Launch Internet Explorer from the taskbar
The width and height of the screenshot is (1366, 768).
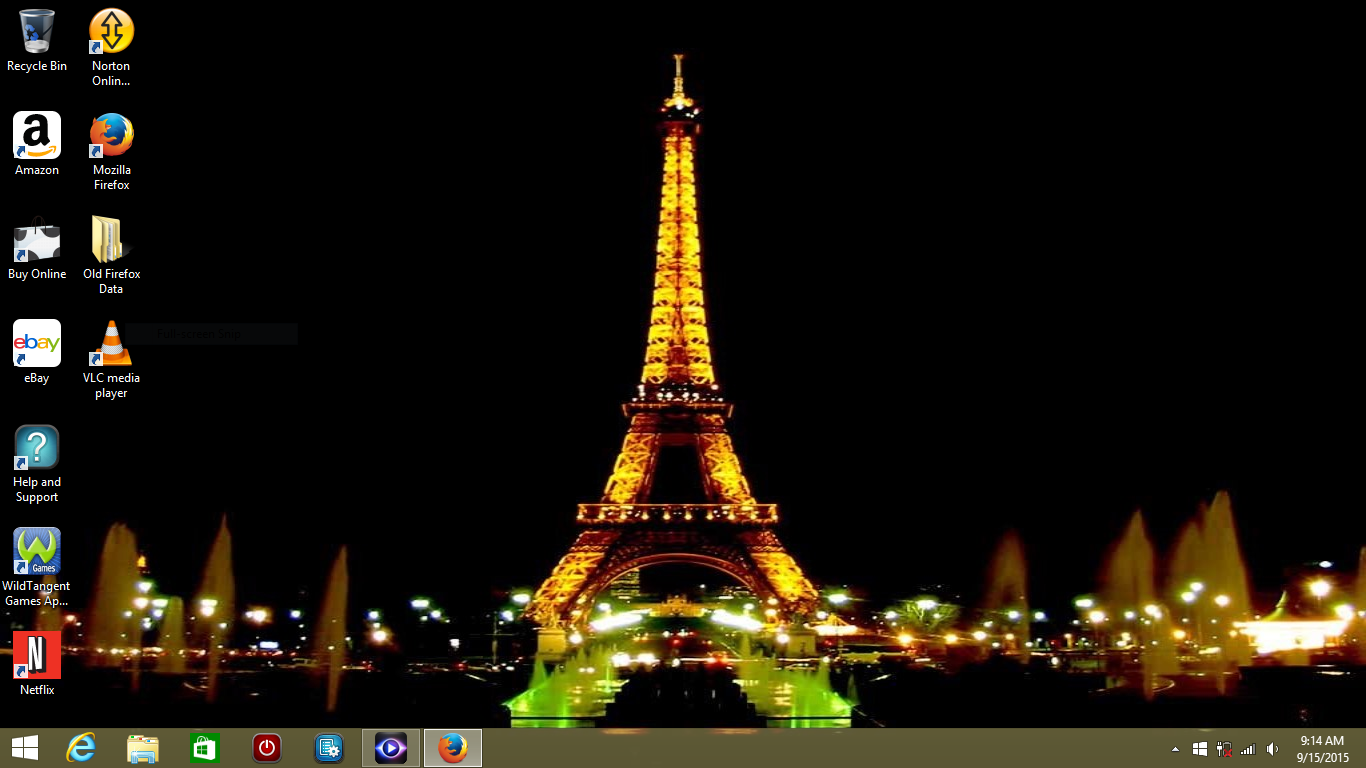(81, 748)
